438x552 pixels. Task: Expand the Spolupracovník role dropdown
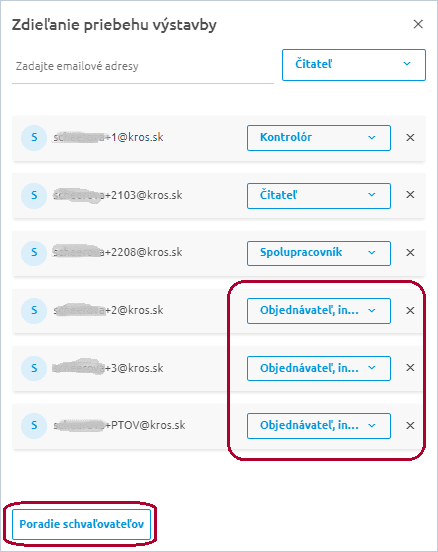pyautogui.click(x=319, y=253)
